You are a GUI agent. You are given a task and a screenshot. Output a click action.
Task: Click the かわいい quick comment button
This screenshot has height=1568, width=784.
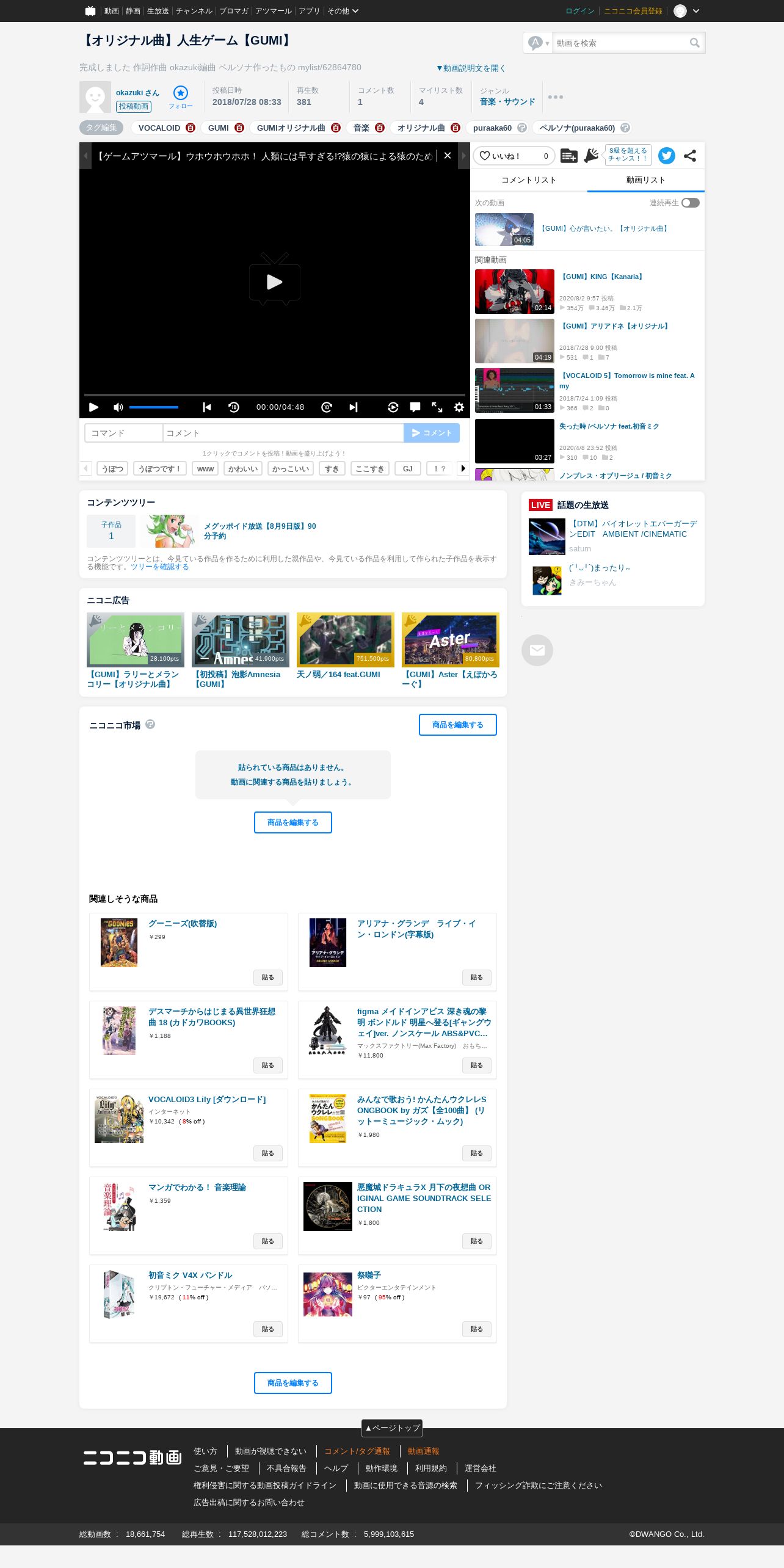[x=243, y=468]
